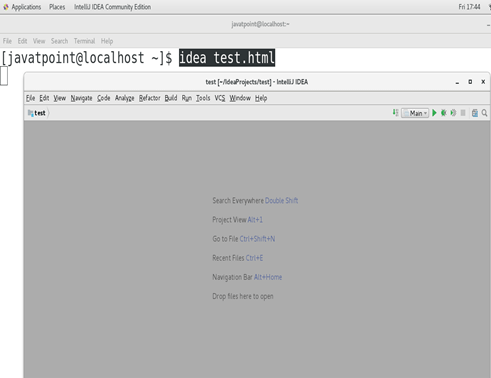
Task: Open the terminal Edit menu
Action: tap(22, 41)
